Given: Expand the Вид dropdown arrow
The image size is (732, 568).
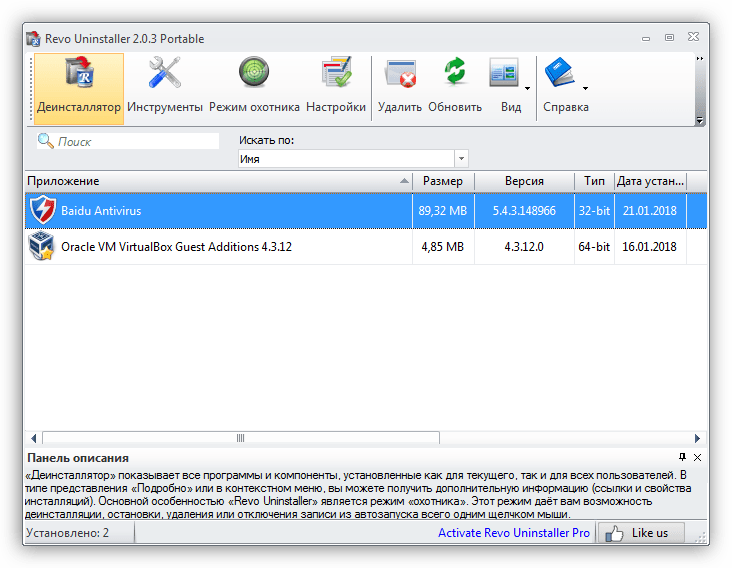Looking at the screenshot, I should point(528,88).
